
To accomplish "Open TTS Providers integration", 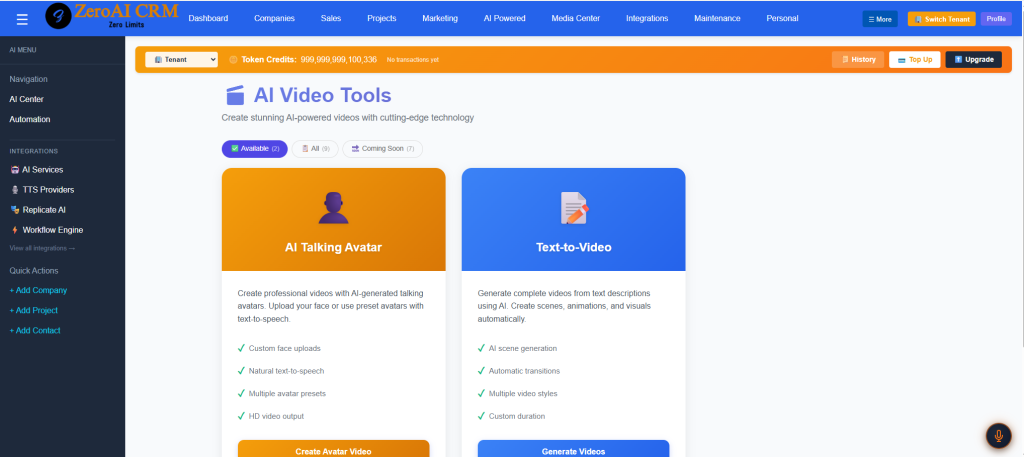I will [x=47, y=190].
